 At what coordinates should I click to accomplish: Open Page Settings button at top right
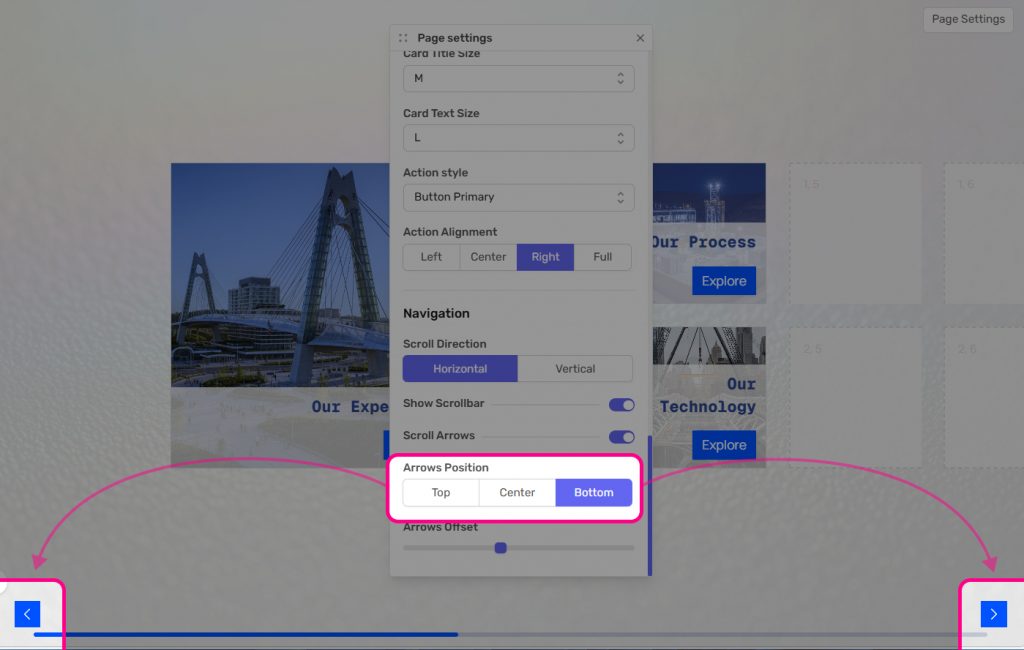[x=967, y=19]
